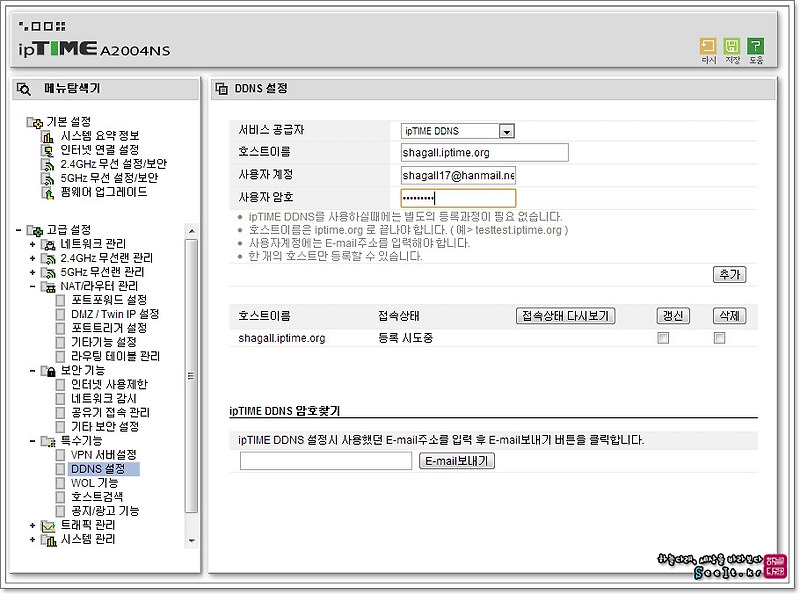Click the 트래픽 관리 graph icon
Viewport: 800px width, 594px height.
tap(48, 526)
